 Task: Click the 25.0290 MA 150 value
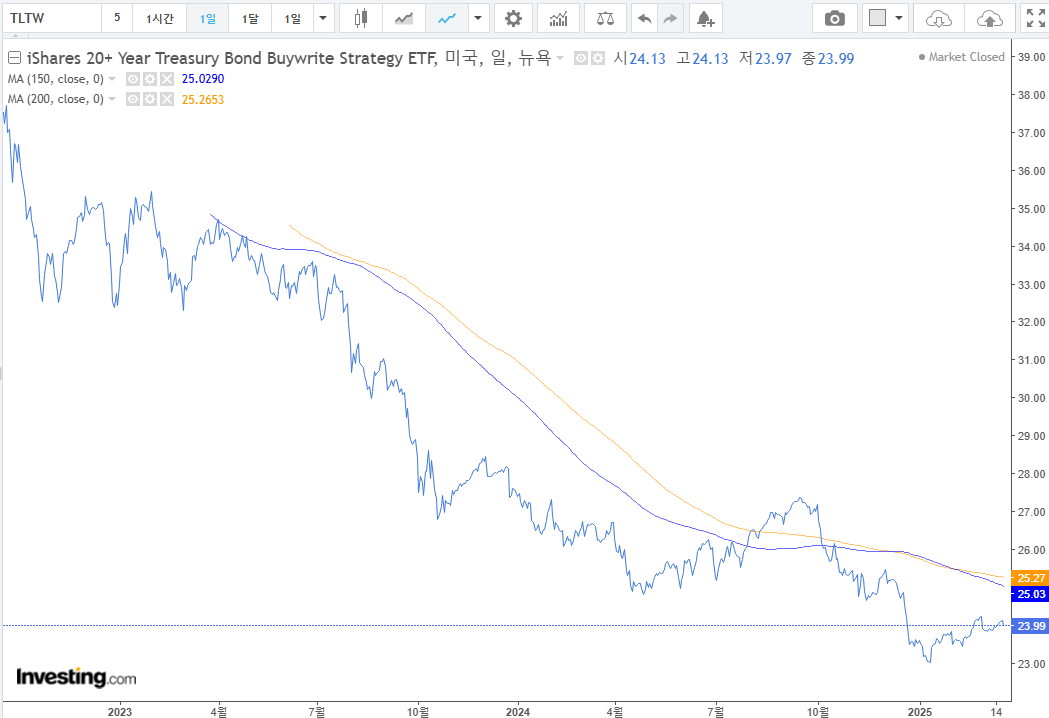coord(203,79)
